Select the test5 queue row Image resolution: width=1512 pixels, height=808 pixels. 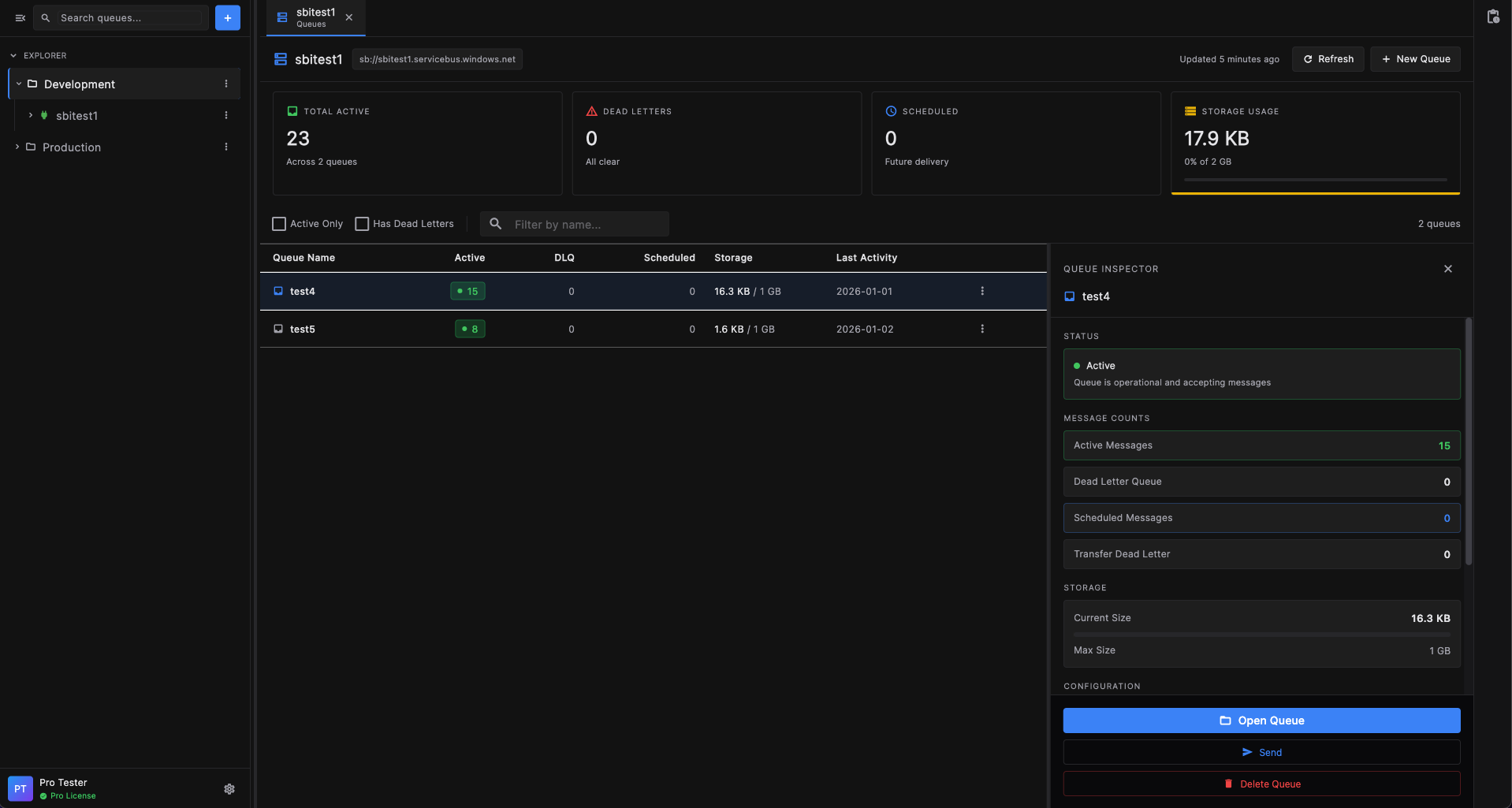point(303,329)
